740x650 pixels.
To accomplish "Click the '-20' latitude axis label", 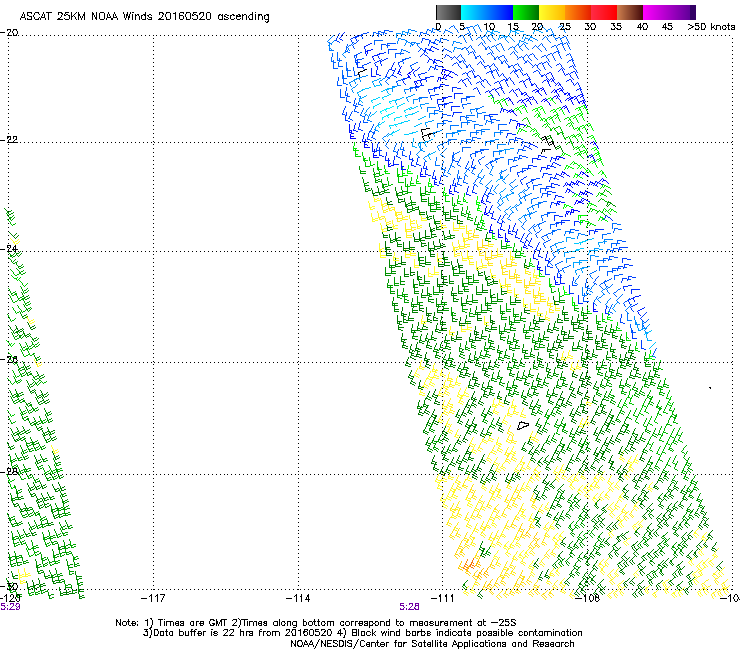I will coord(9,33).
